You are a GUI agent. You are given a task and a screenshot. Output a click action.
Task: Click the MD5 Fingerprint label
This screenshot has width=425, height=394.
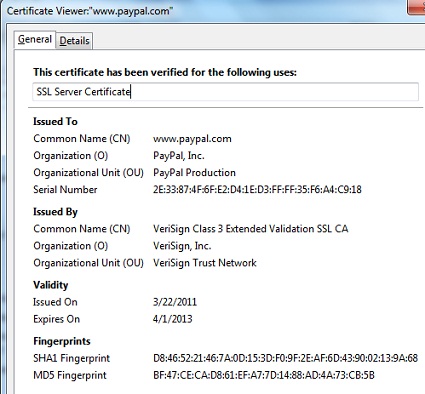70,375
